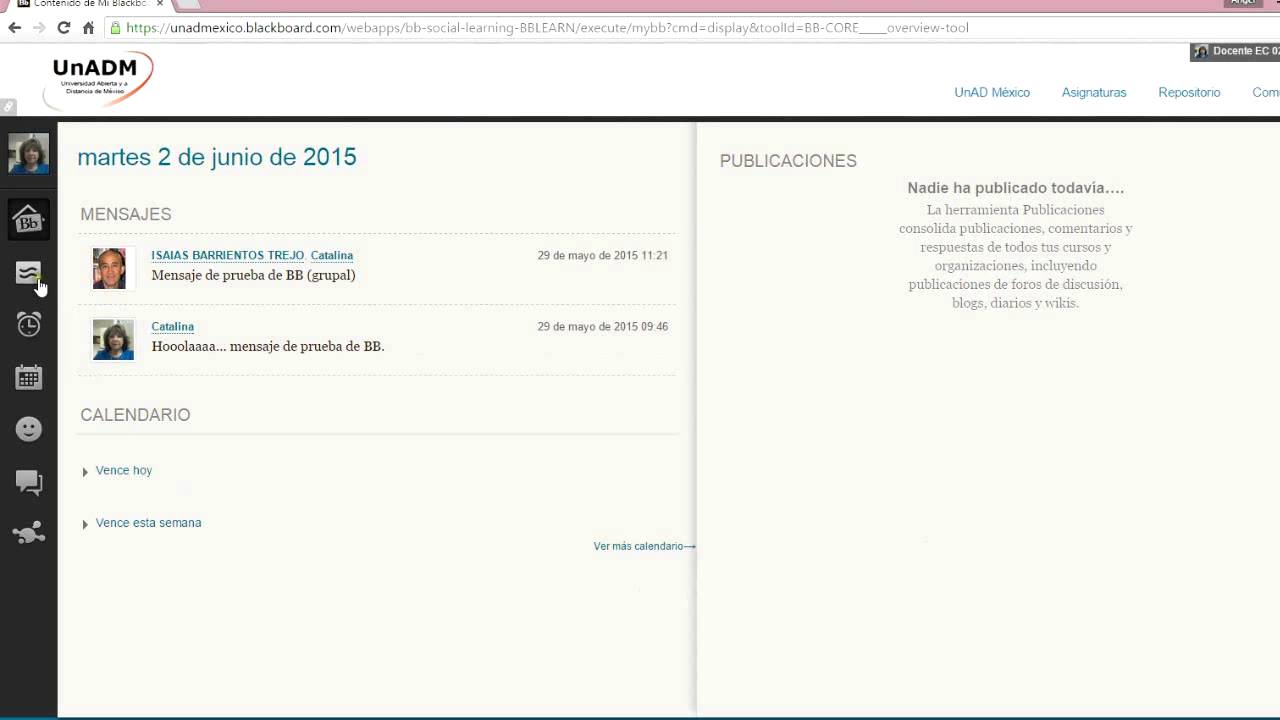Click the CALENDARIO section heading
The image size is (1280, 720).
135,415
